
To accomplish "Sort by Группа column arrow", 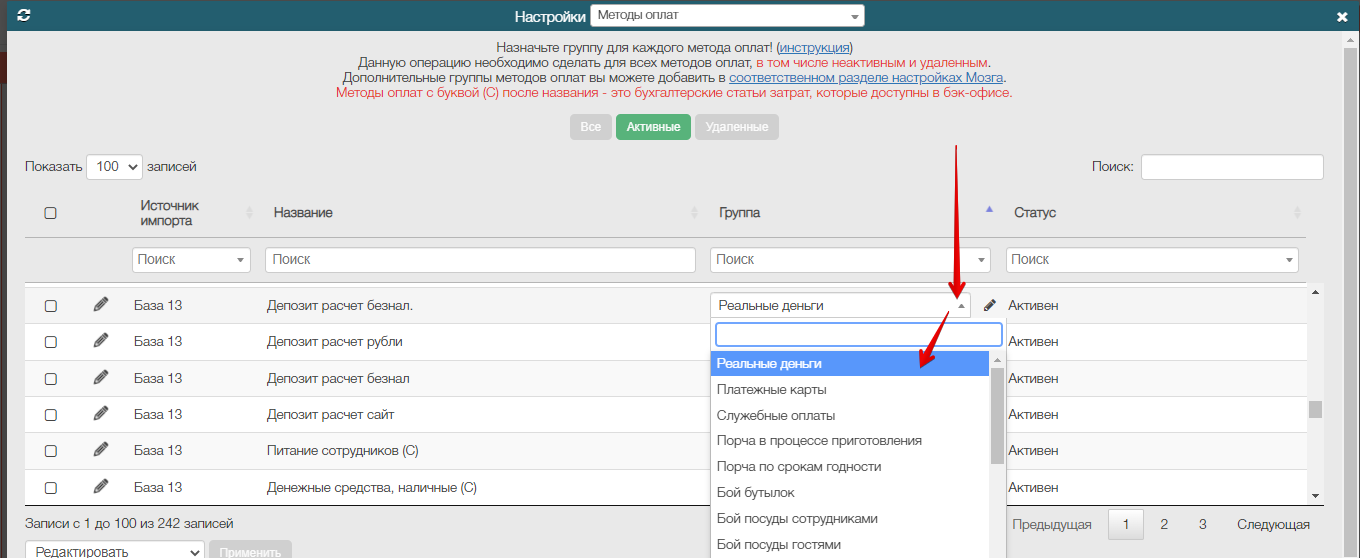I will 990,210.
